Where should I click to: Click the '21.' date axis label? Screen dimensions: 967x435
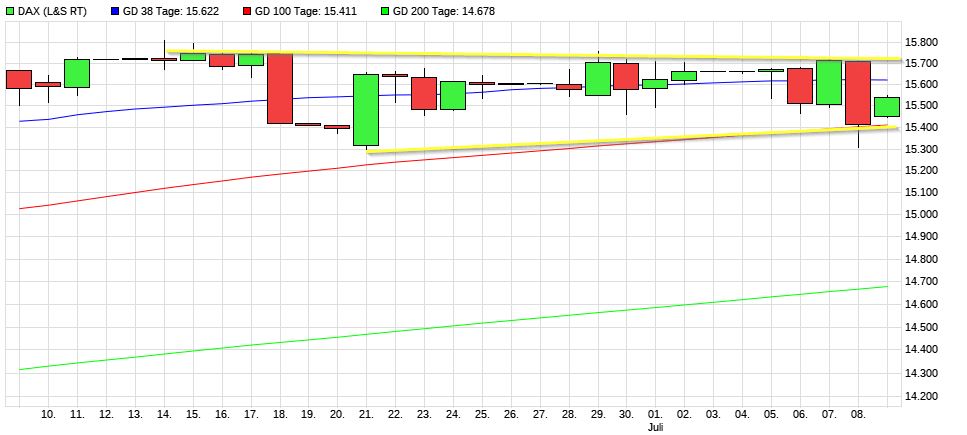coord(366,415)
